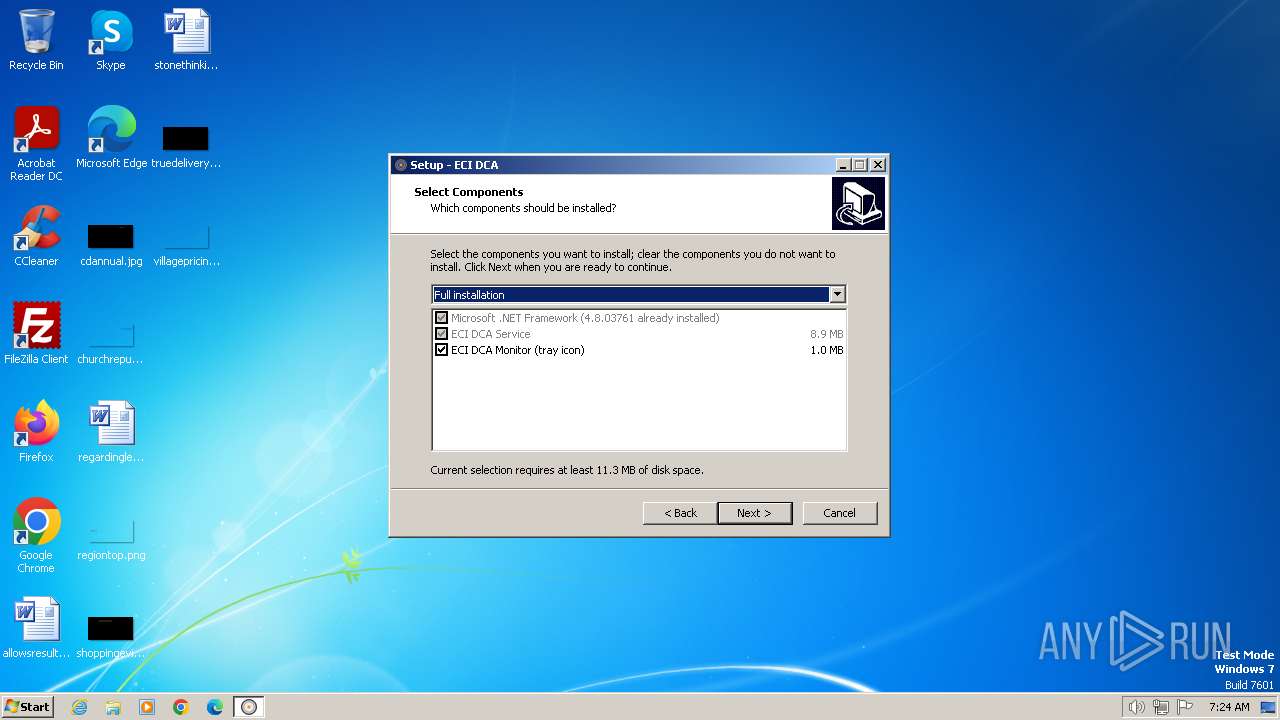Click the Action Center flag tray icon

[1185, 707]
